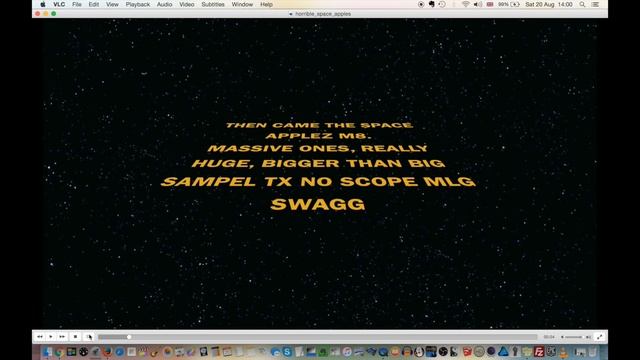The height and width of the screenshot is (360, 640).
Task: Click the fast-forward button in VLC controls
Action: [62, 337]
